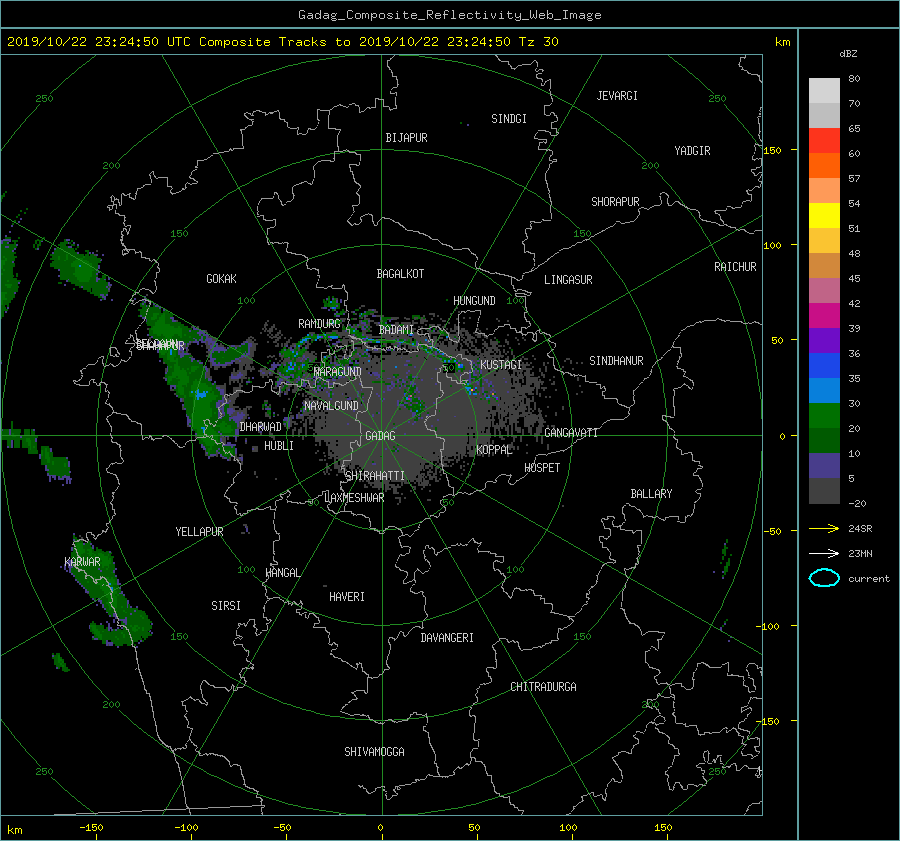Click the GADAG radar center label
This screenshot has width=900, height=841.
[381, 436]
